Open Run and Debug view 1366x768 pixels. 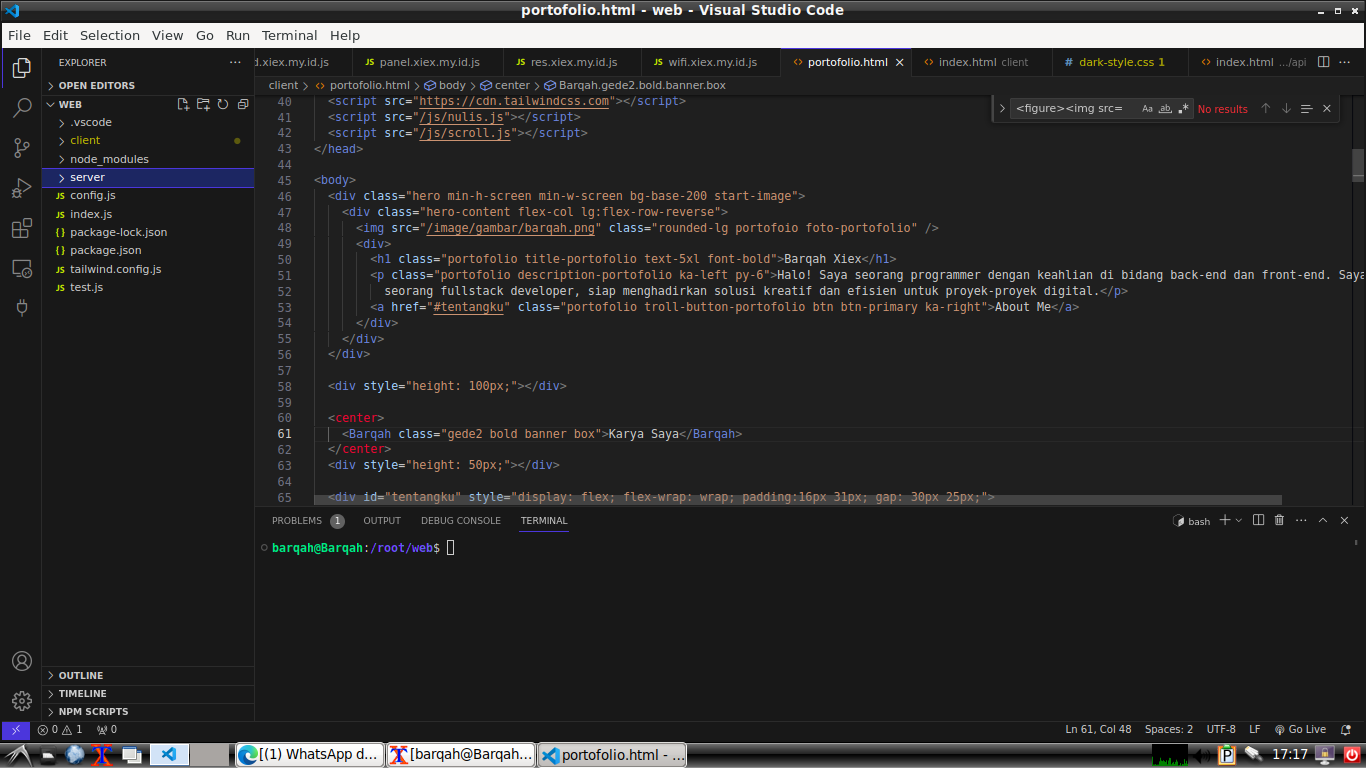22,187
